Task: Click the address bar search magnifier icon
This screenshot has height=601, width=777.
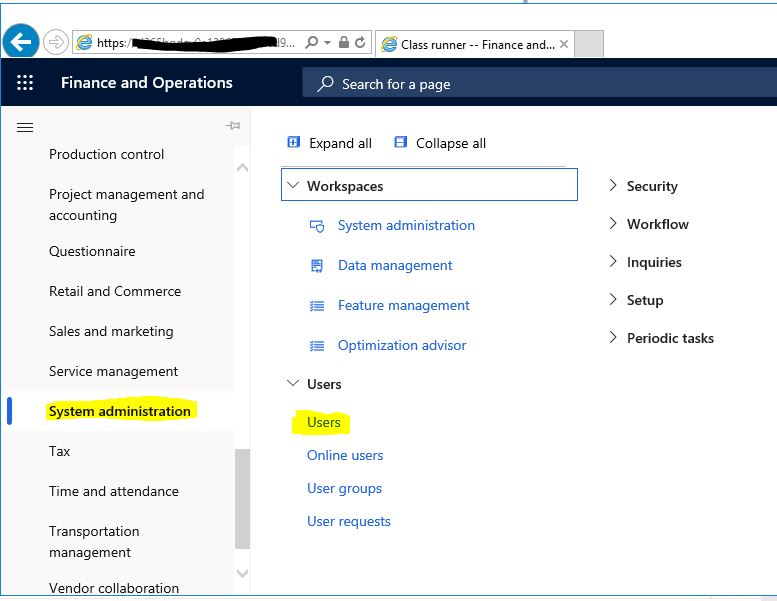Action: [x=312, y=42]
